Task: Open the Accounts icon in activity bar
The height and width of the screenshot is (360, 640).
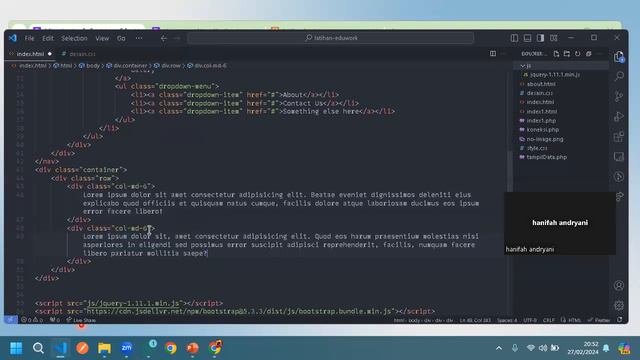Action: (619, 285)
